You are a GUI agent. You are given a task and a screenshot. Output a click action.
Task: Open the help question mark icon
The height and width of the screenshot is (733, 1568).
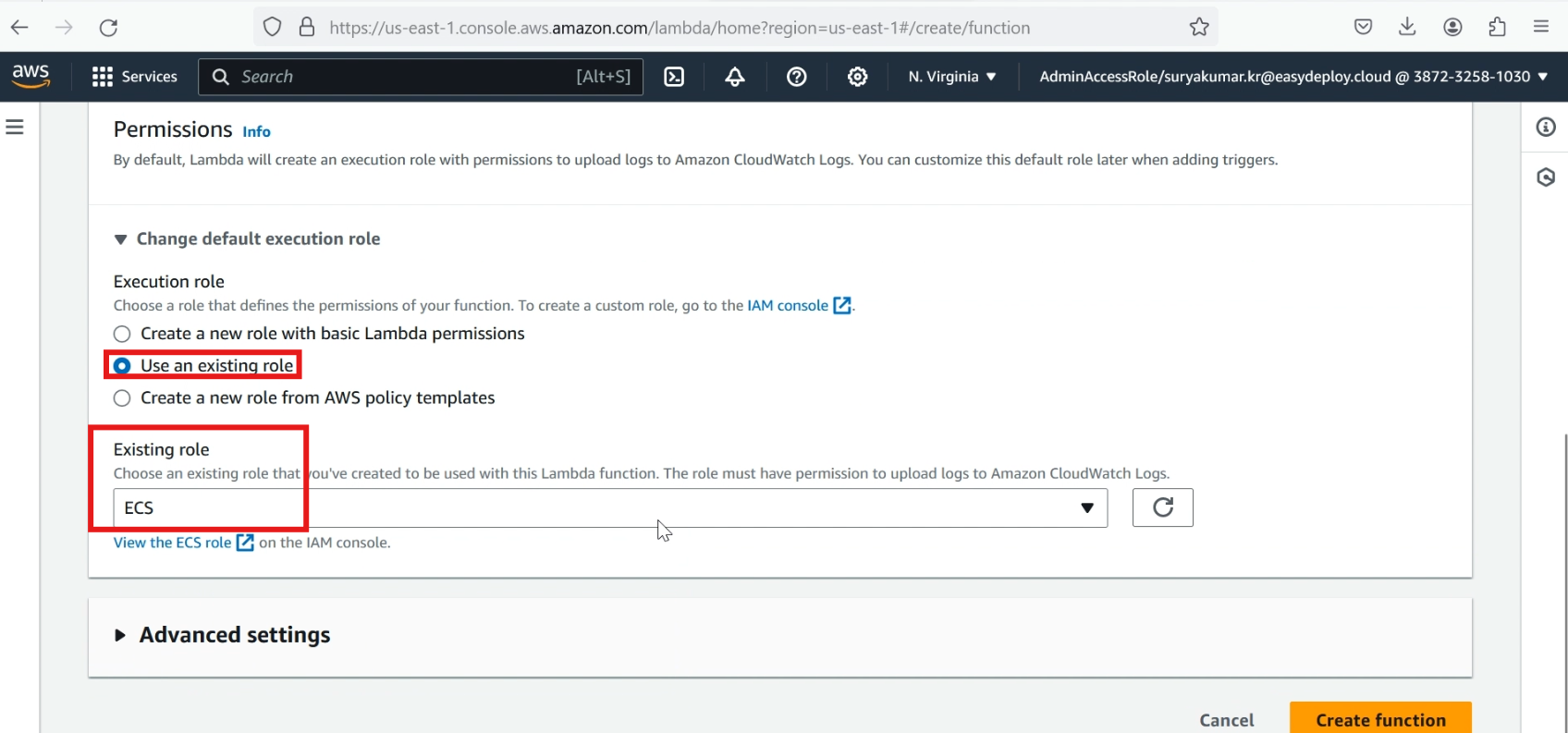point(797,77)
